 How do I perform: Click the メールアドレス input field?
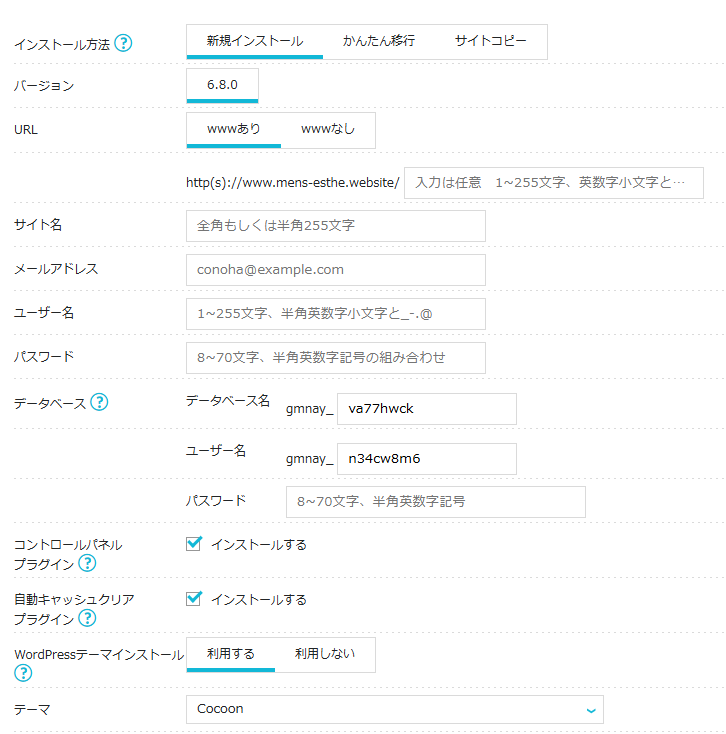[x=336, y=270]
